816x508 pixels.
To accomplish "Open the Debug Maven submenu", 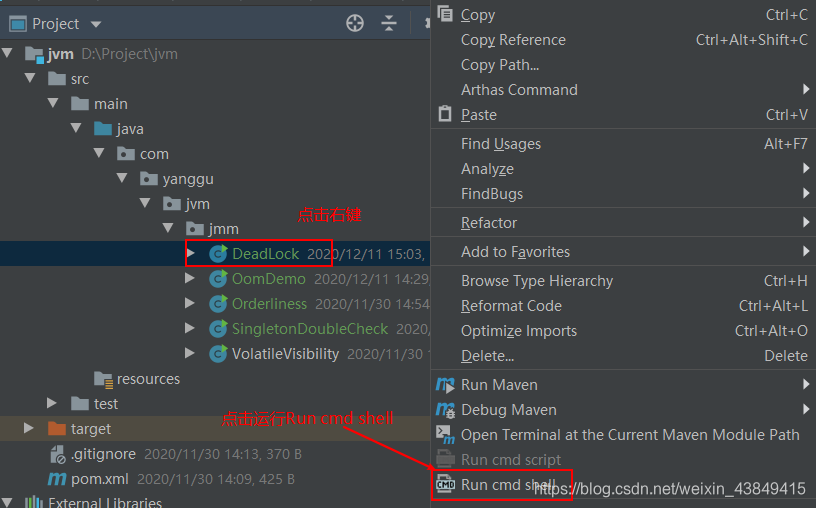I will click(623, 410).
